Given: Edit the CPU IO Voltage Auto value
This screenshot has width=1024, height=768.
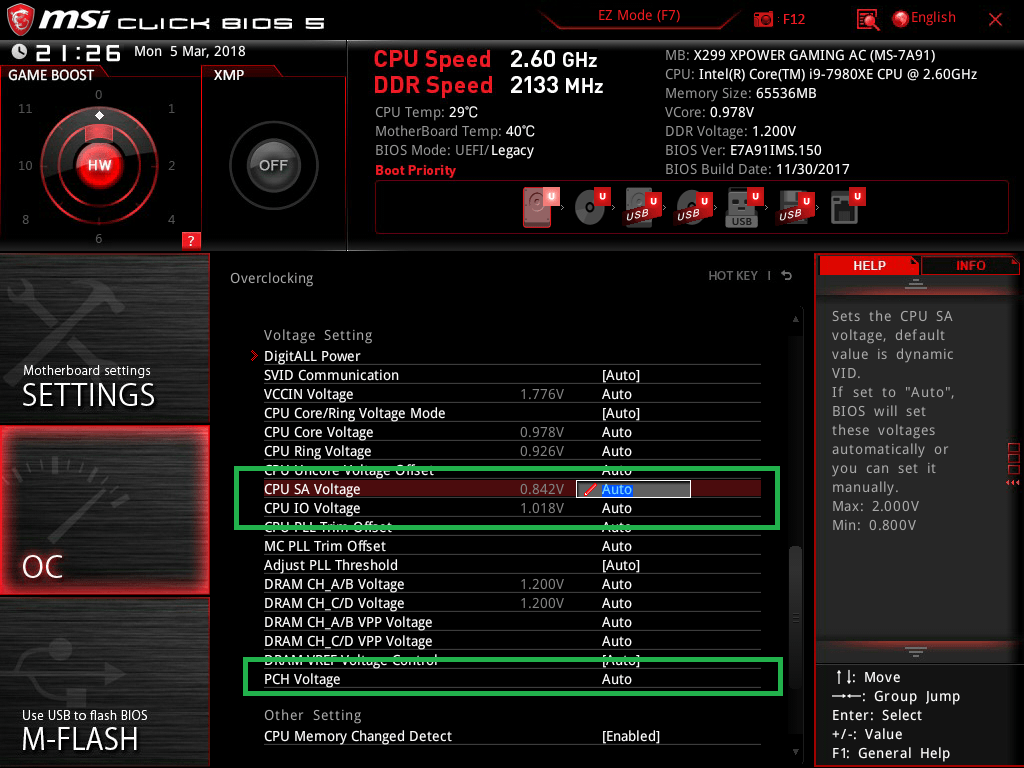Looking at the screenshot, I should coord(616,508).
